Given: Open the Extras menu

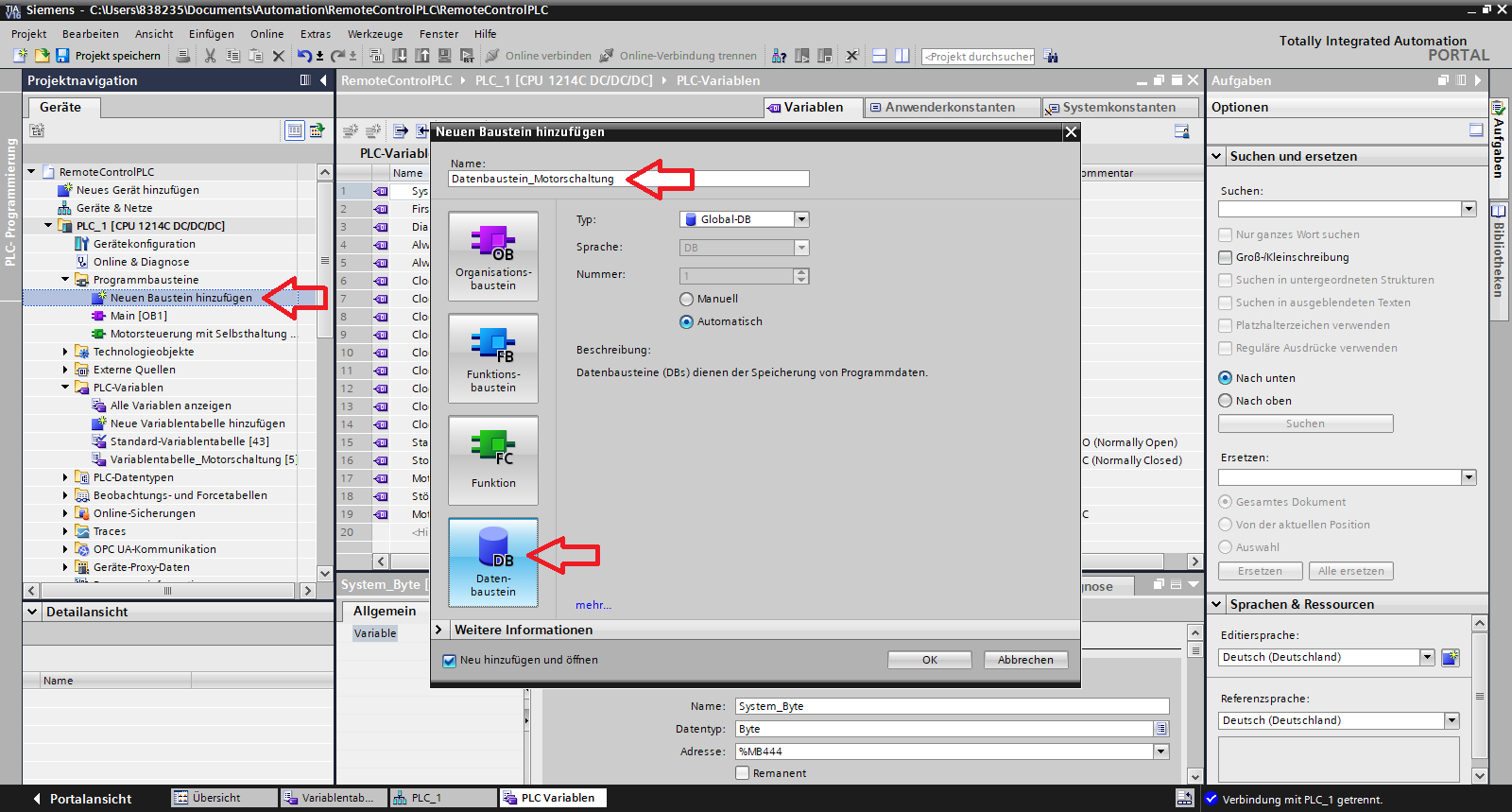Looking at the screenshot, I should 316,34.
